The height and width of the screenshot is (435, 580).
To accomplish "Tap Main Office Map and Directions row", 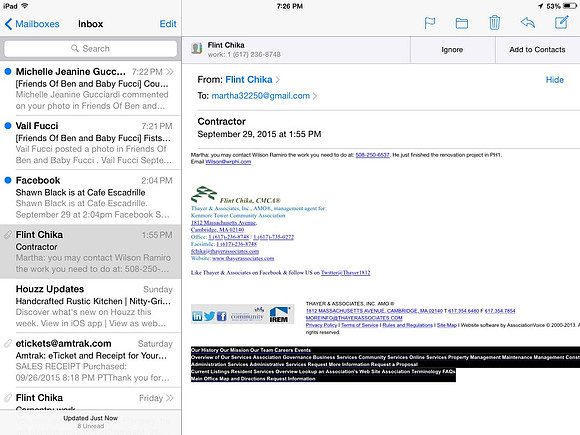I will pos(253,379).
